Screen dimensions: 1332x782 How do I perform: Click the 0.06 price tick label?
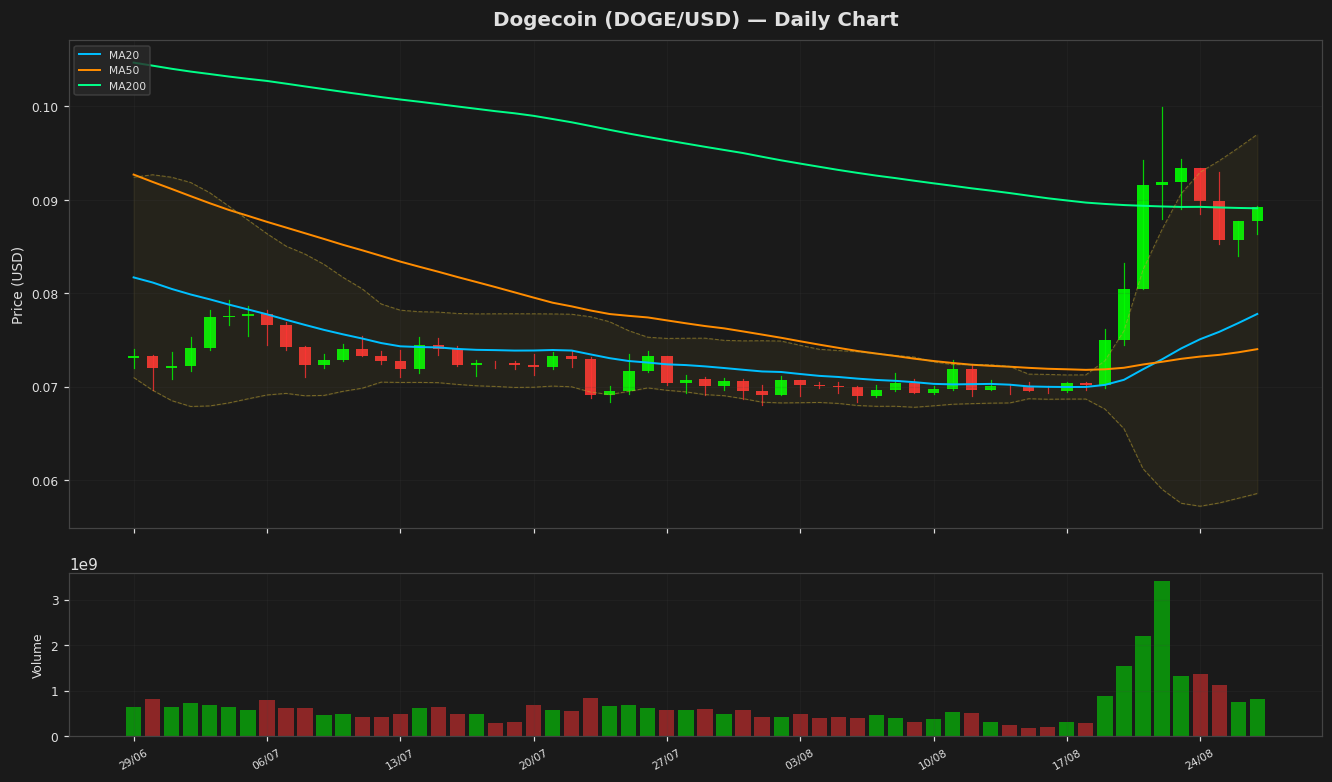(46, 481)
